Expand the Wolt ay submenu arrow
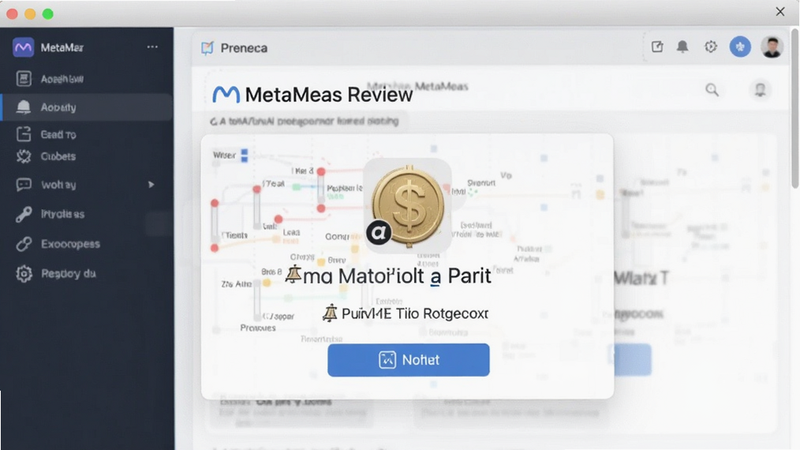This screenshot has width=800, height=450. pyautogui.click(x=151, y=185)
